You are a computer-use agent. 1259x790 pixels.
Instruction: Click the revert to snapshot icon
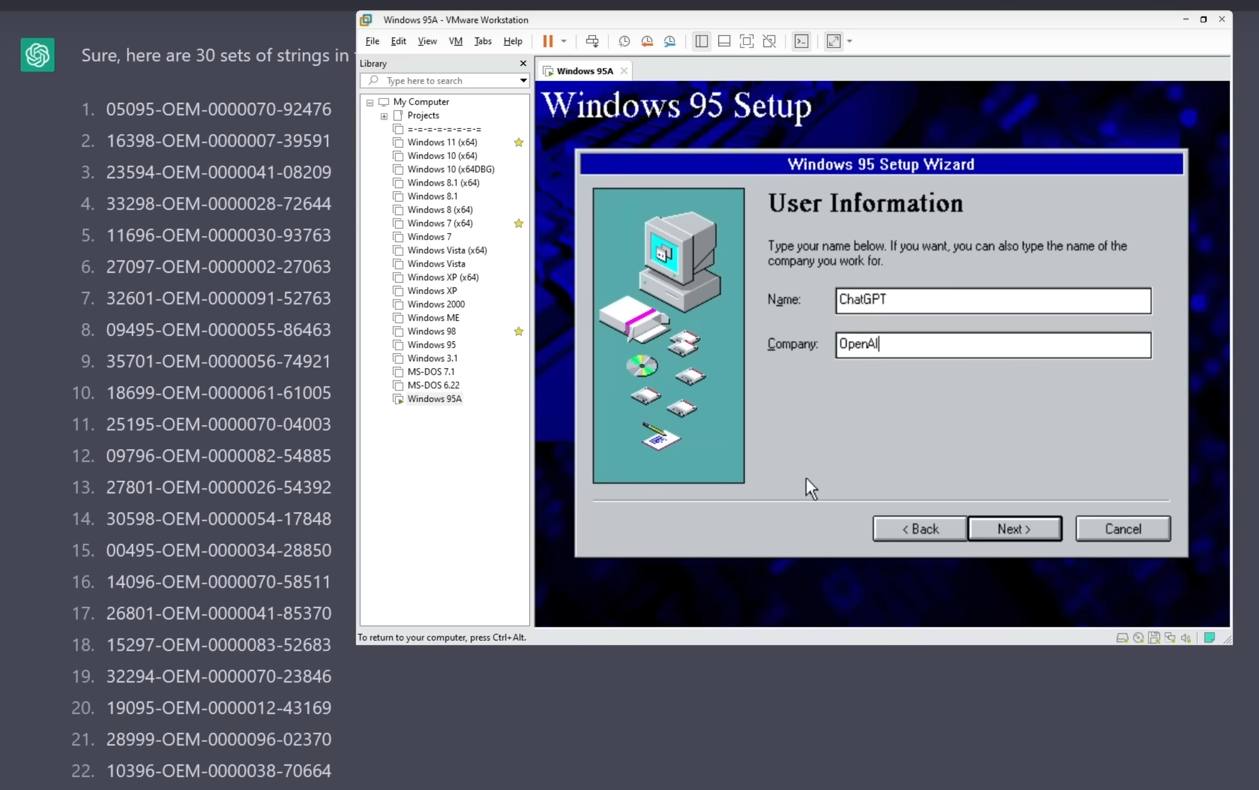(647, 41)
